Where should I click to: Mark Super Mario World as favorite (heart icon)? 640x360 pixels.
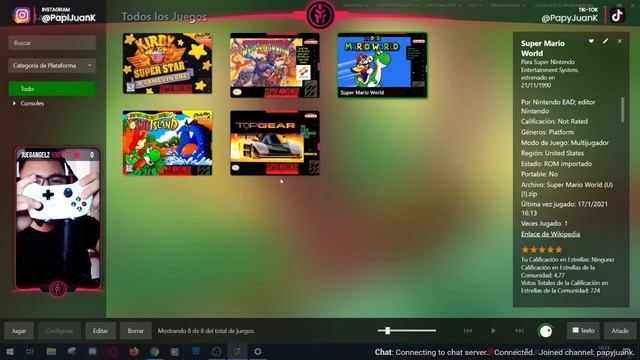point(591,41)
